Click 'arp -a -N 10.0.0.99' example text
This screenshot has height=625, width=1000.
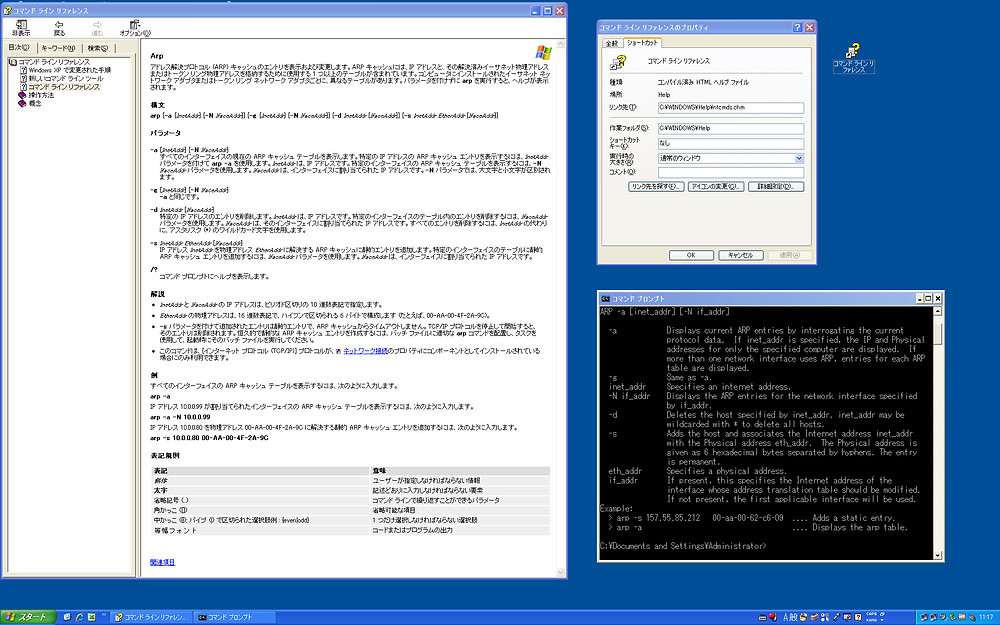(180, 417)
